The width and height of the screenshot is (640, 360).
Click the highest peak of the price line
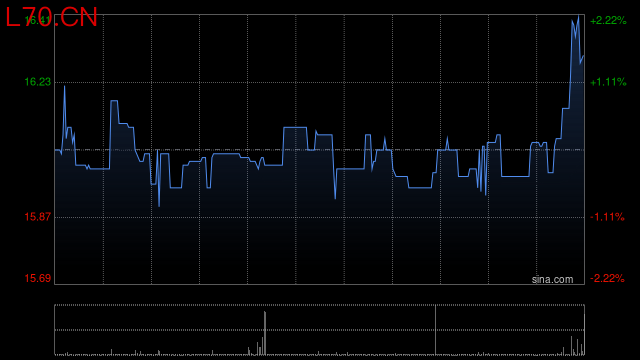tap(578, 16)
